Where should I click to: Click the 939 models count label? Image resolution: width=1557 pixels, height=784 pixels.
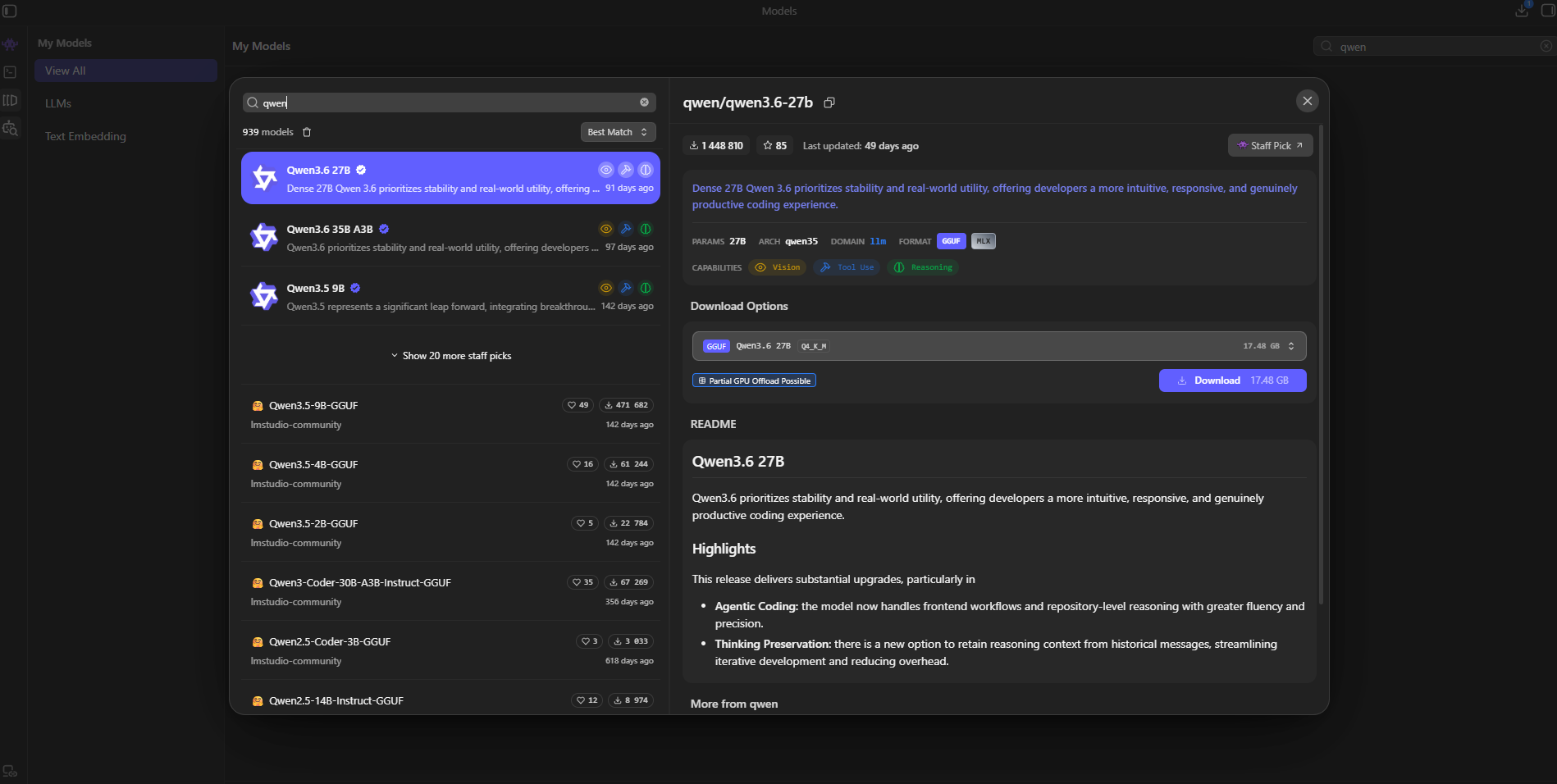point(267,132)
